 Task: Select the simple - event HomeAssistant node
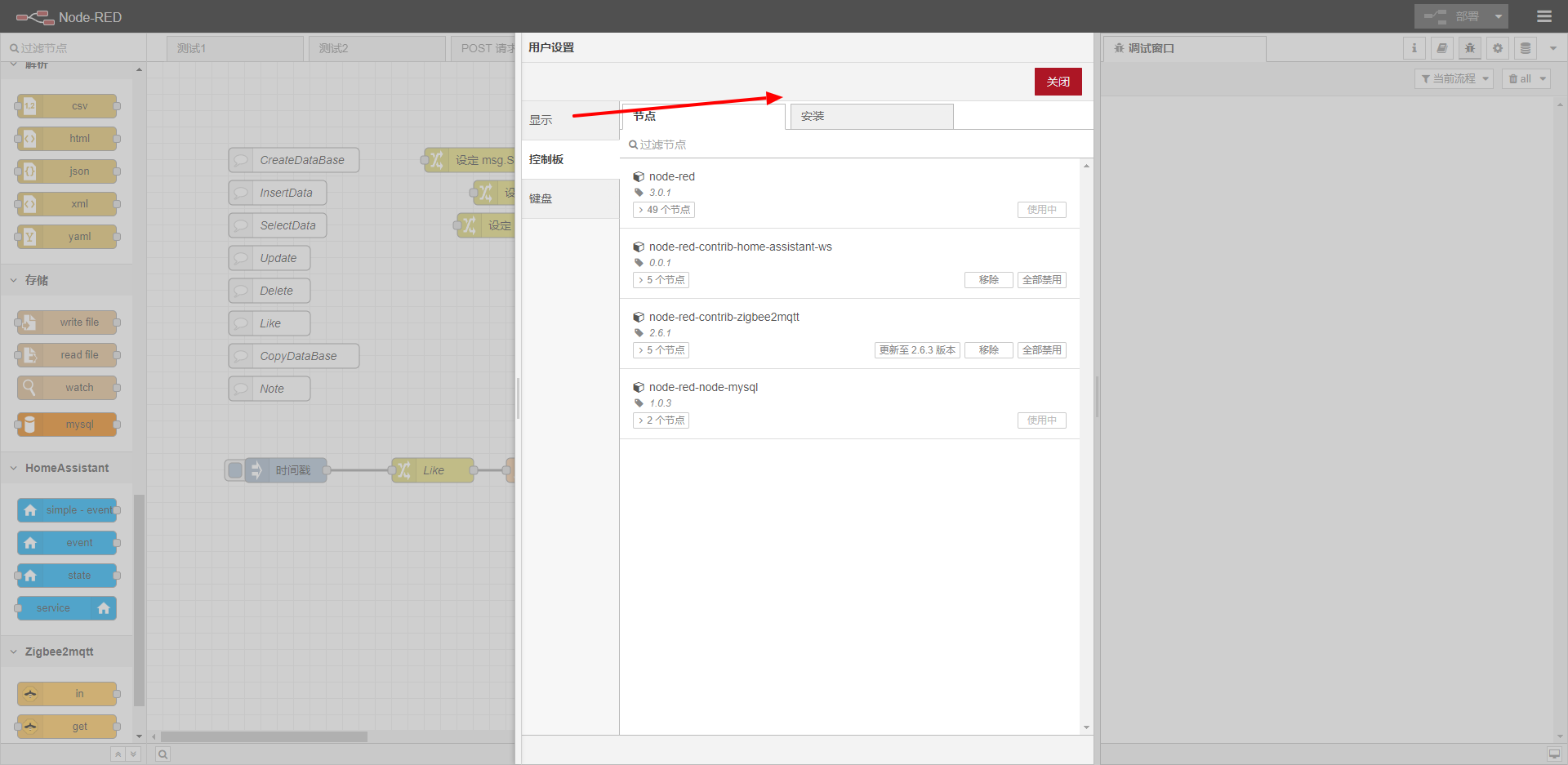click(x=67, y=510)
